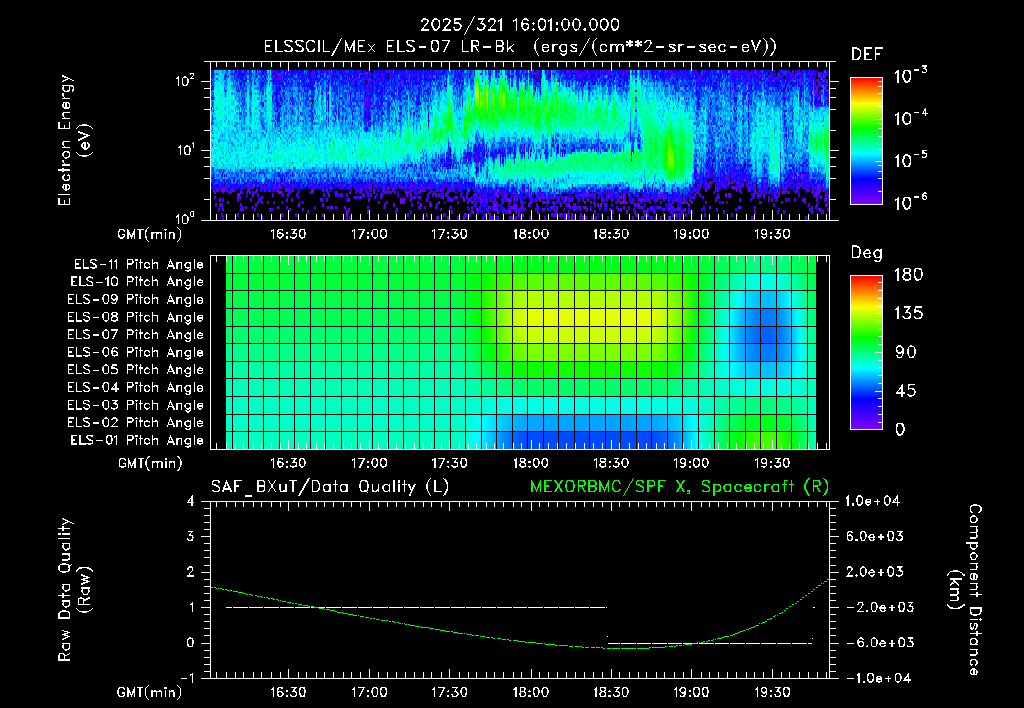This screenshot has height=708, width=1024.
Task: Click the pitch angle grid plot area
Action: pyautogui.click(x=520, y=353)
